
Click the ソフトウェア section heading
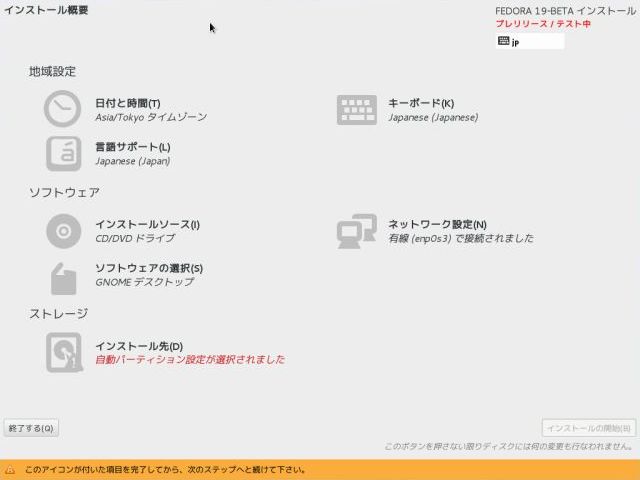point(64,192)
